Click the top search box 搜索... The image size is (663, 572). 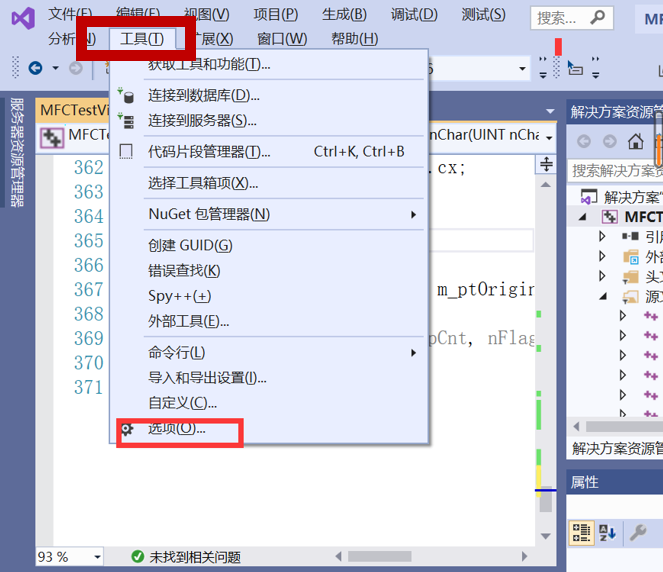[x=572, y=18]
